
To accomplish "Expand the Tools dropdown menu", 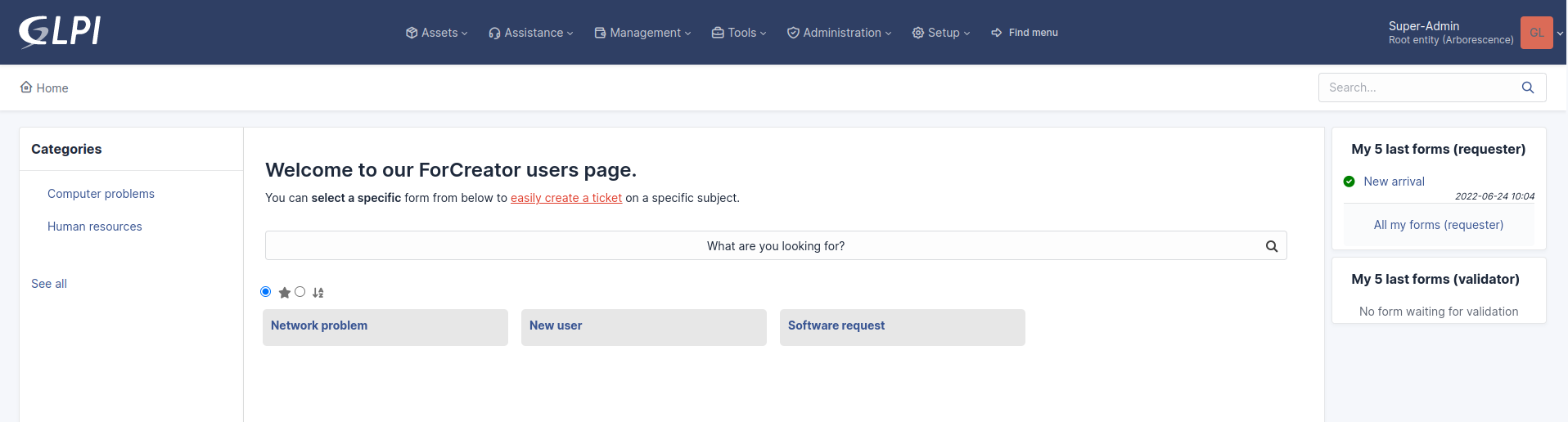I will click(x=739, y=33).
